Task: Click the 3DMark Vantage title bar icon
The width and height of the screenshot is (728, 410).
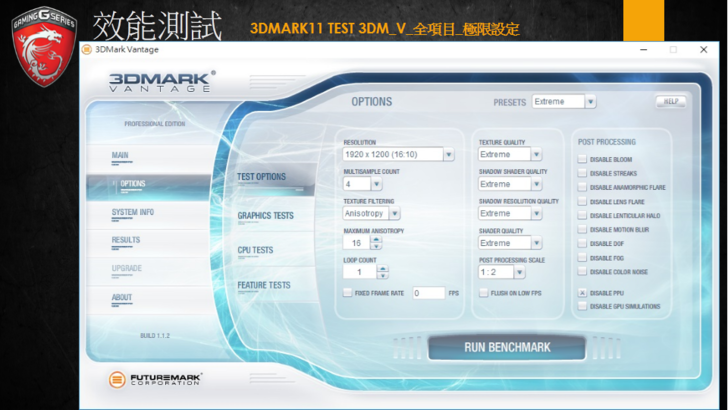Action: pyautogui.click(x=86, y=50)
